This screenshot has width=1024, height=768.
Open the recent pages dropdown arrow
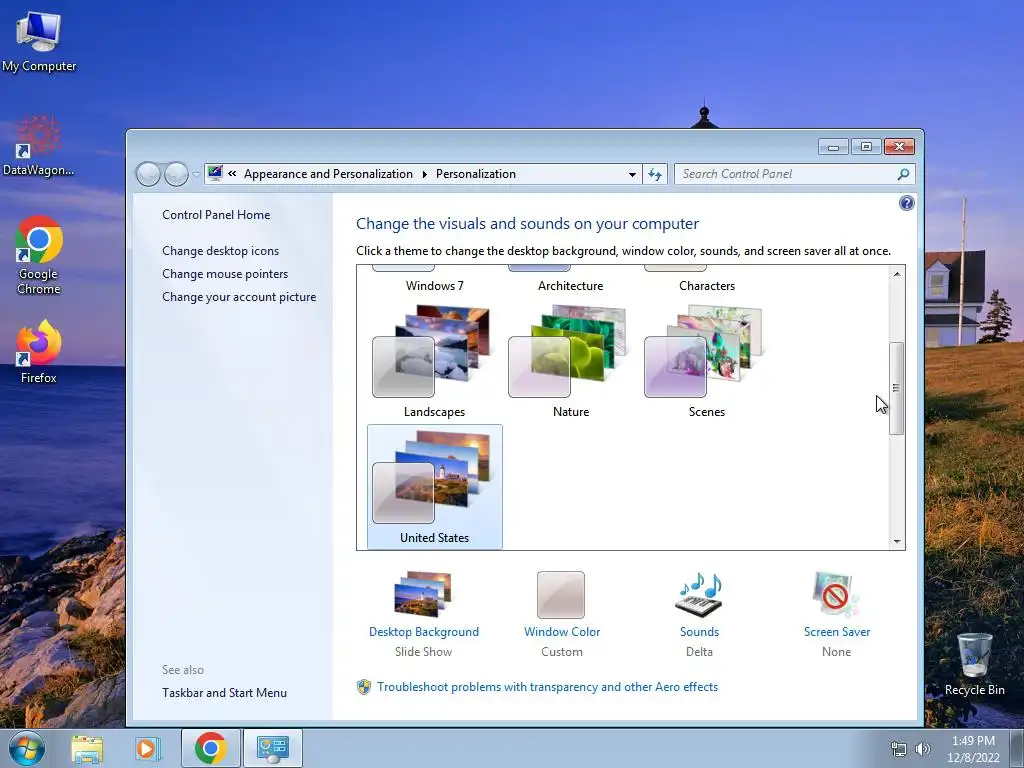pos(196,174)
